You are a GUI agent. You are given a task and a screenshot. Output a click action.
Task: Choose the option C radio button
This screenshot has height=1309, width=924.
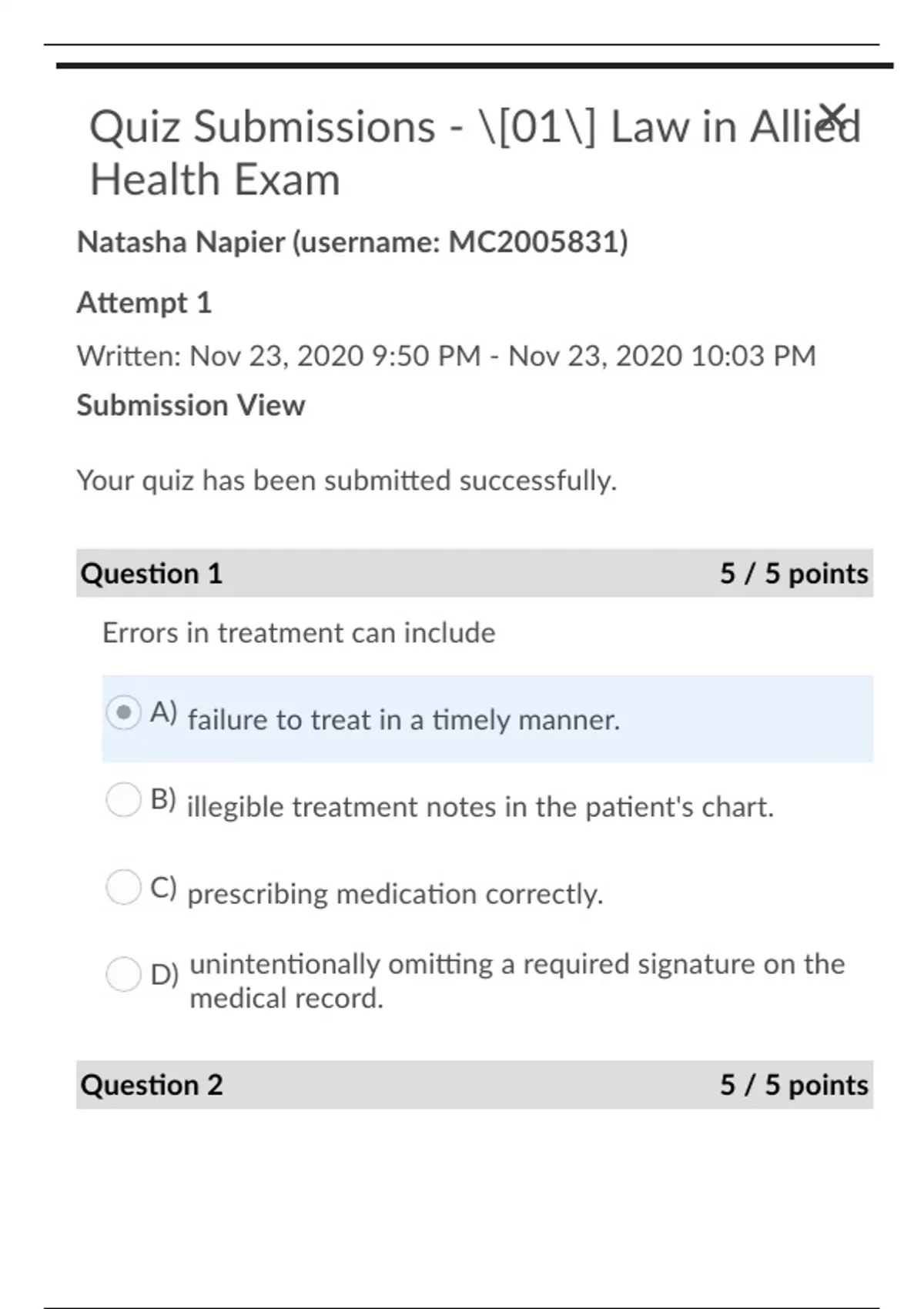[123, 887]
